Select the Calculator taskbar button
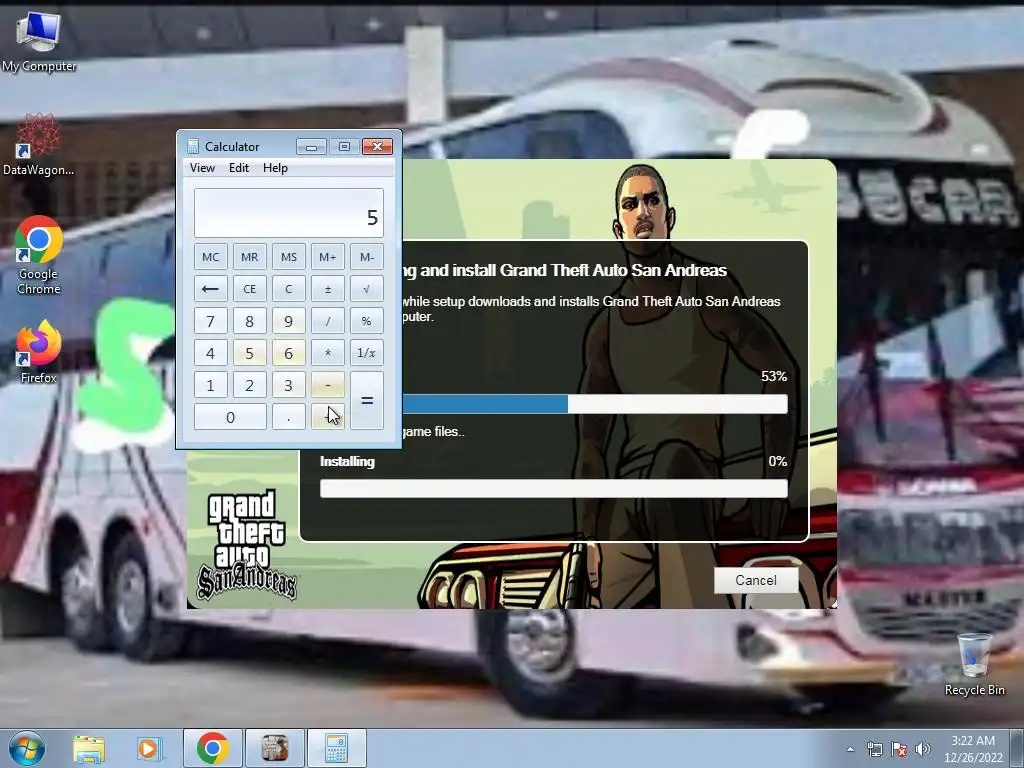This screenshot has height=768, width=1024. pyautogui.click(x=336, y=748)
